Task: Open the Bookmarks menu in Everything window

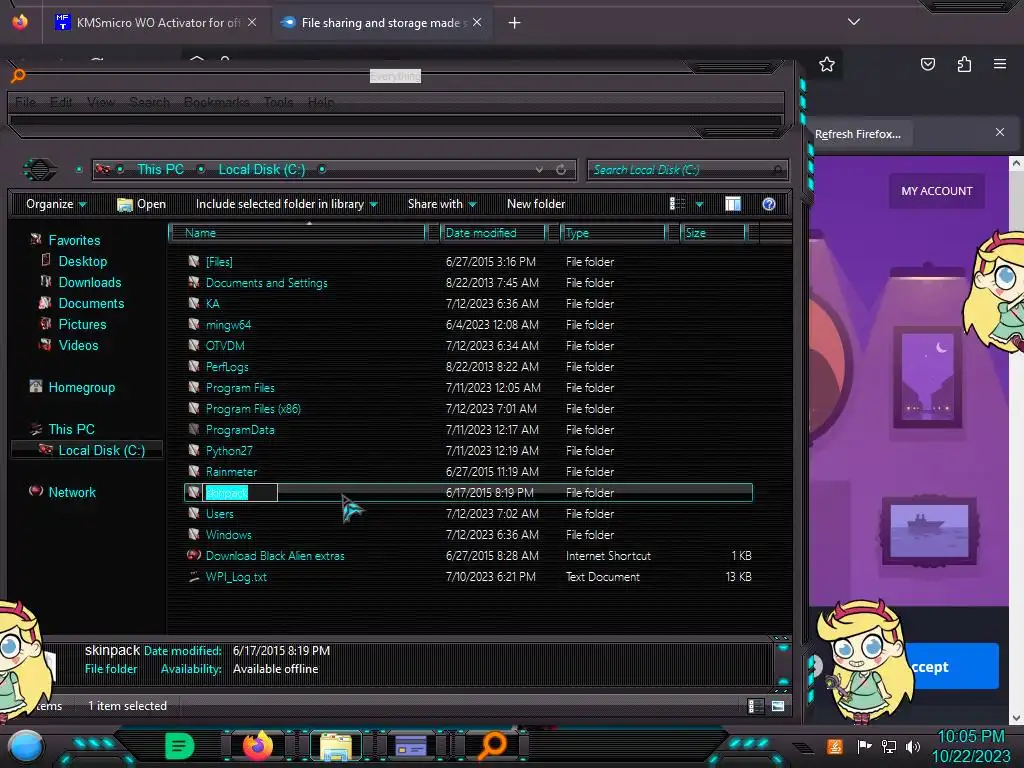Action: [216, 102]
